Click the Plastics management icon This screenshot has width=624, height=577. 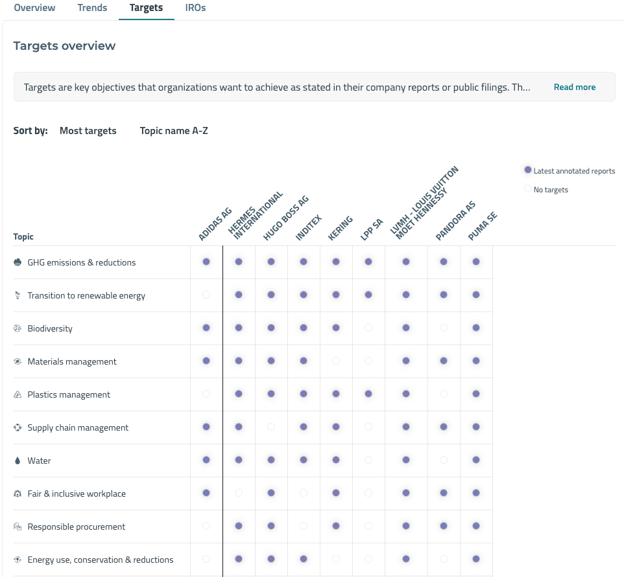(x=18, y=394)
